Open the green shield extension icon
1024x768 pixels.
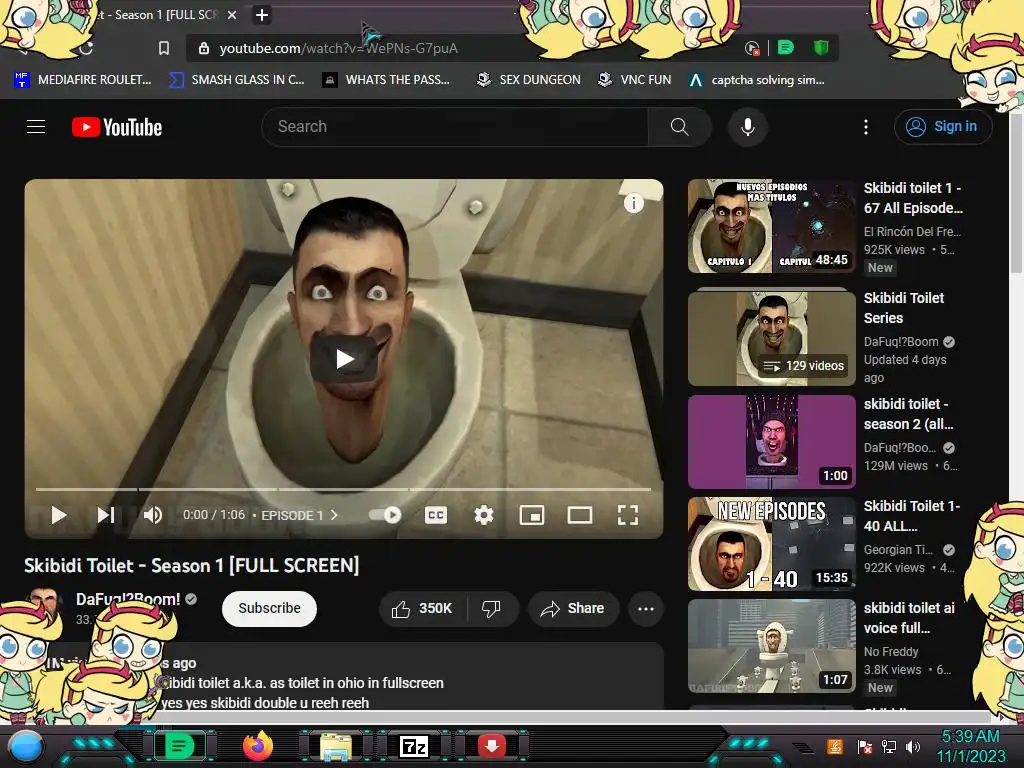click(x=820, y=48)
